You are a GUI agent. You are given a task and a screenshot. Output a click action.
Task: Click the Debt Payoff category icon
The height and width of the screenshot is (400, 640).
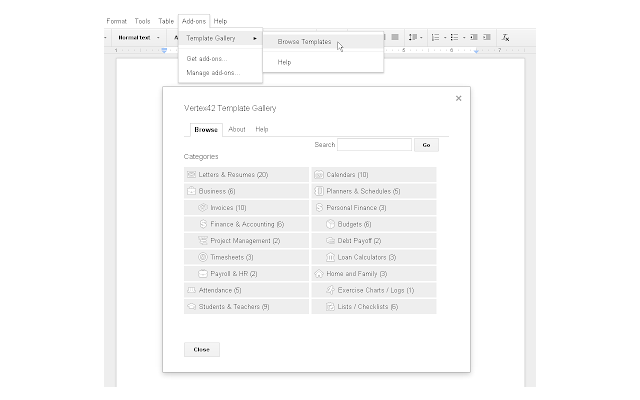pos(330,241)
